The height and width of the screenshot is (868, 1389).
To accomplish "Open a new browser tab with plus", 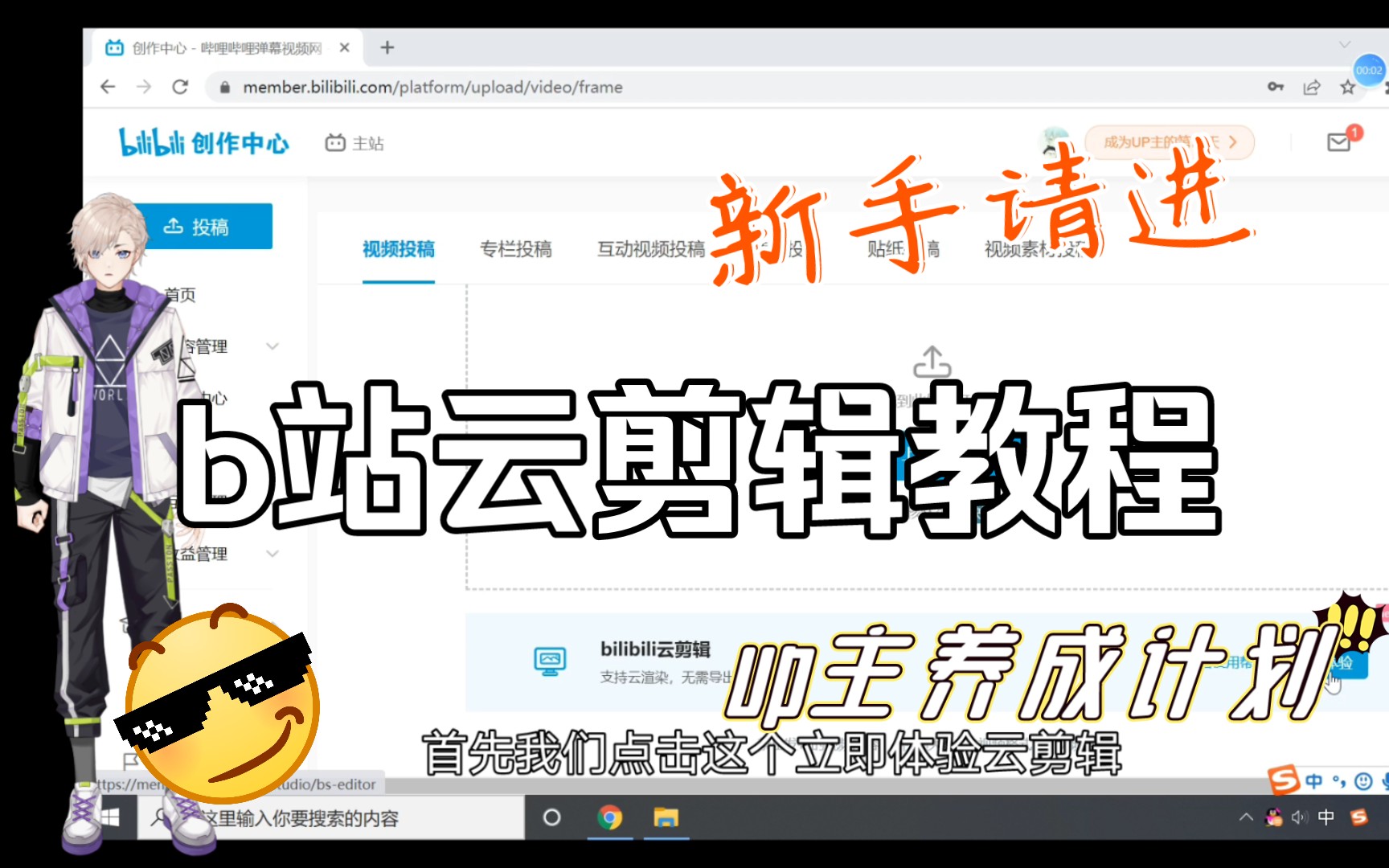I will coord(387,47).
